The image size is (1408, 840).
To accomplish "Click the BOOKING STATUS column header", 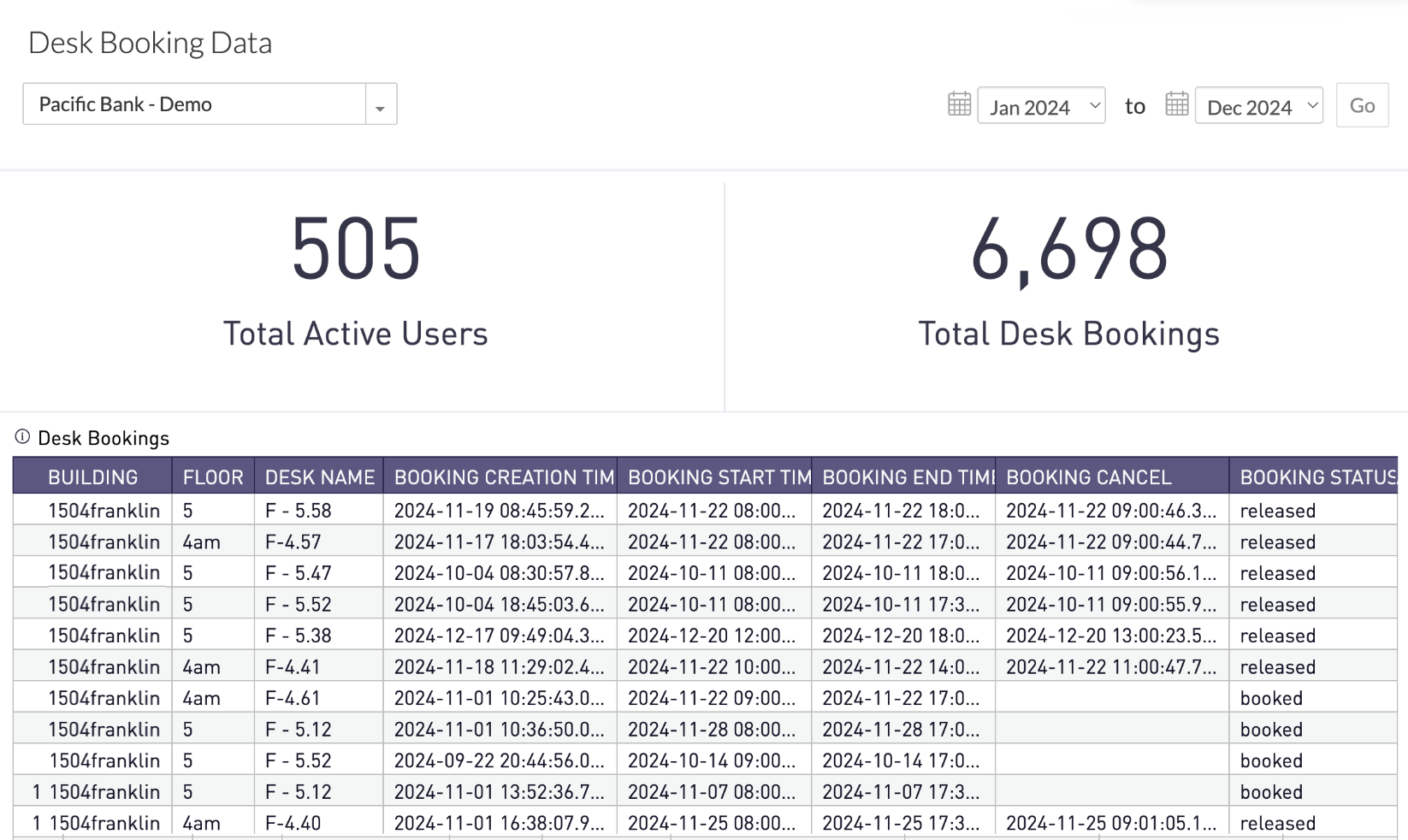I will click(1317, 477).
